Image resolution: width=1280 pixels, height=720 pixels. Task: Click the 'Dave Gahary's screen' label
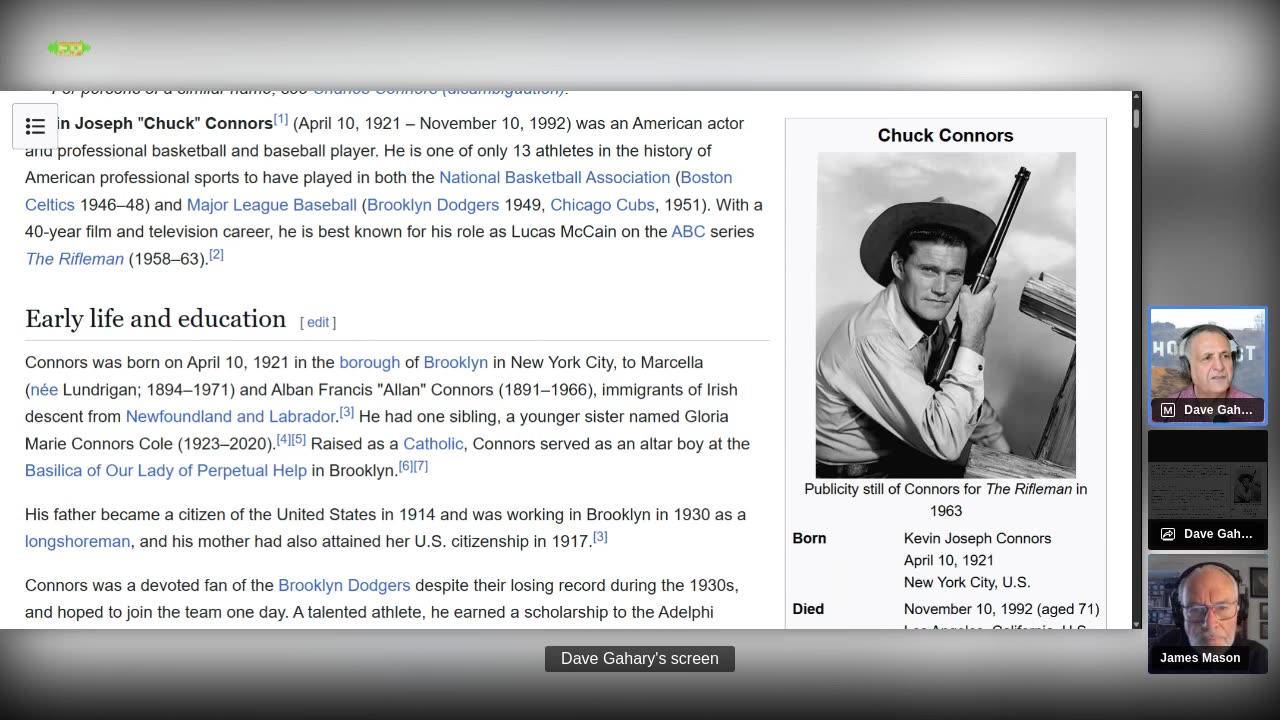(640, 658)
